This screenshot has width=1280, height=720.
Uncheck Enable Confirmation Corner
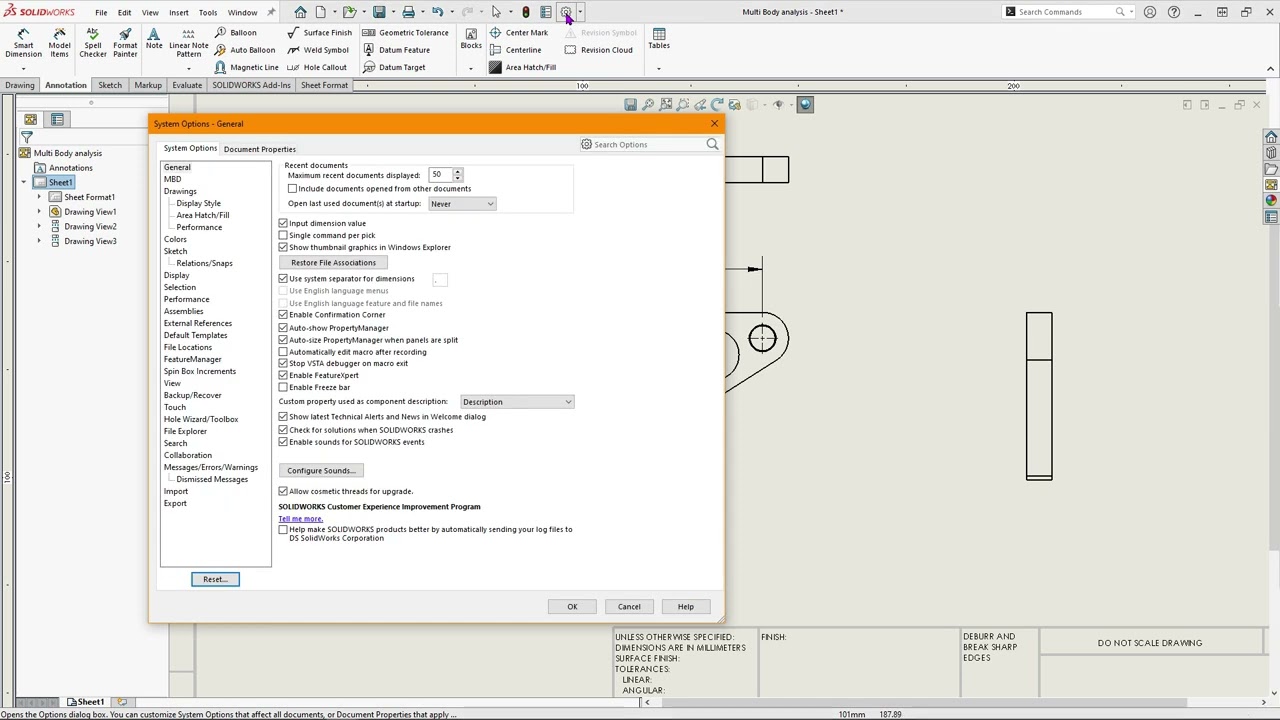(283, 314)
